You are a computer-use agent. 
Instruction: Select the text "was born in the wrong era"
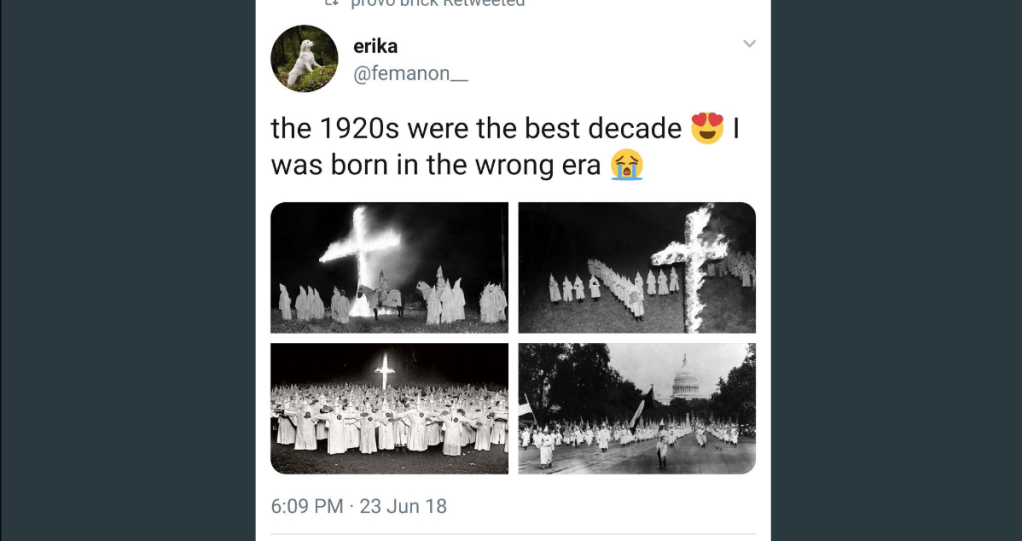435,166
